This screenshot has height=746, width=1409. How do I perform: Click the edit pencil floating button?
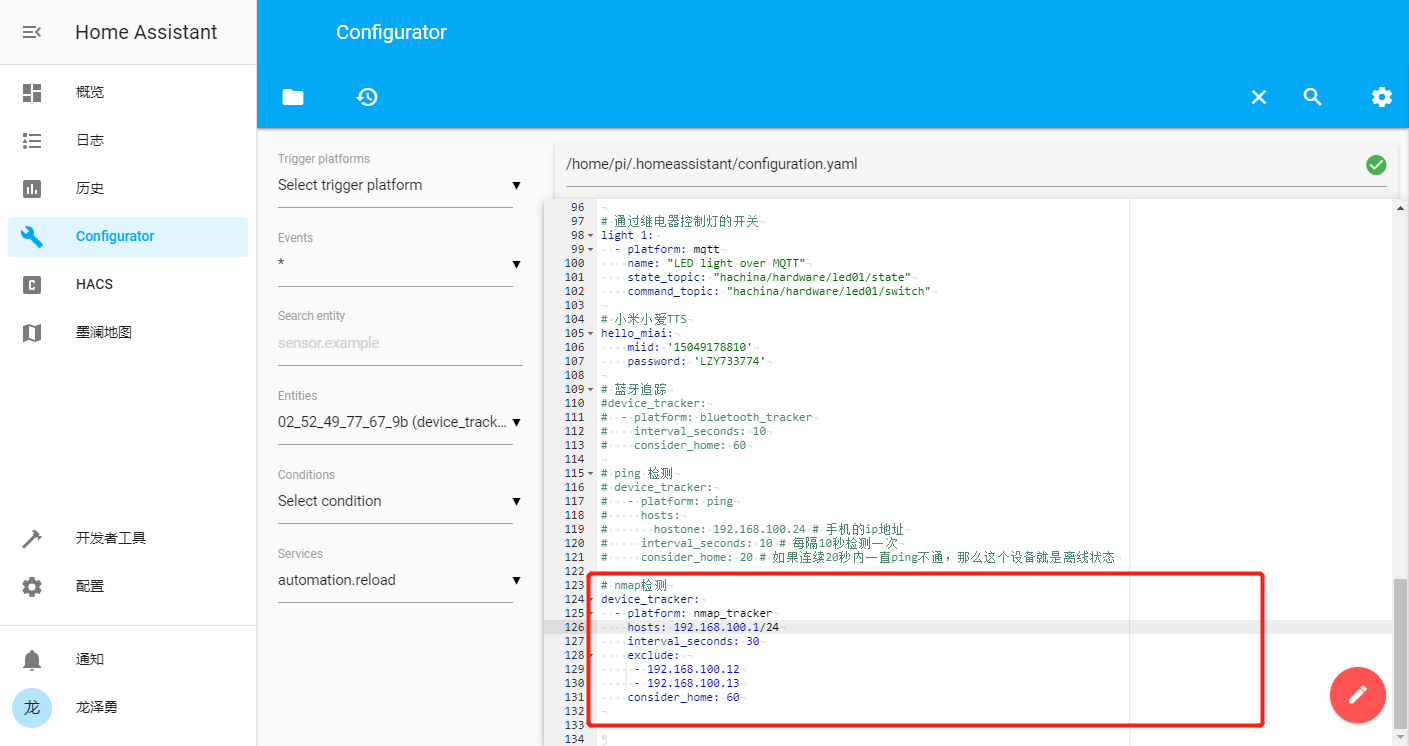(x=1357, y=694)
